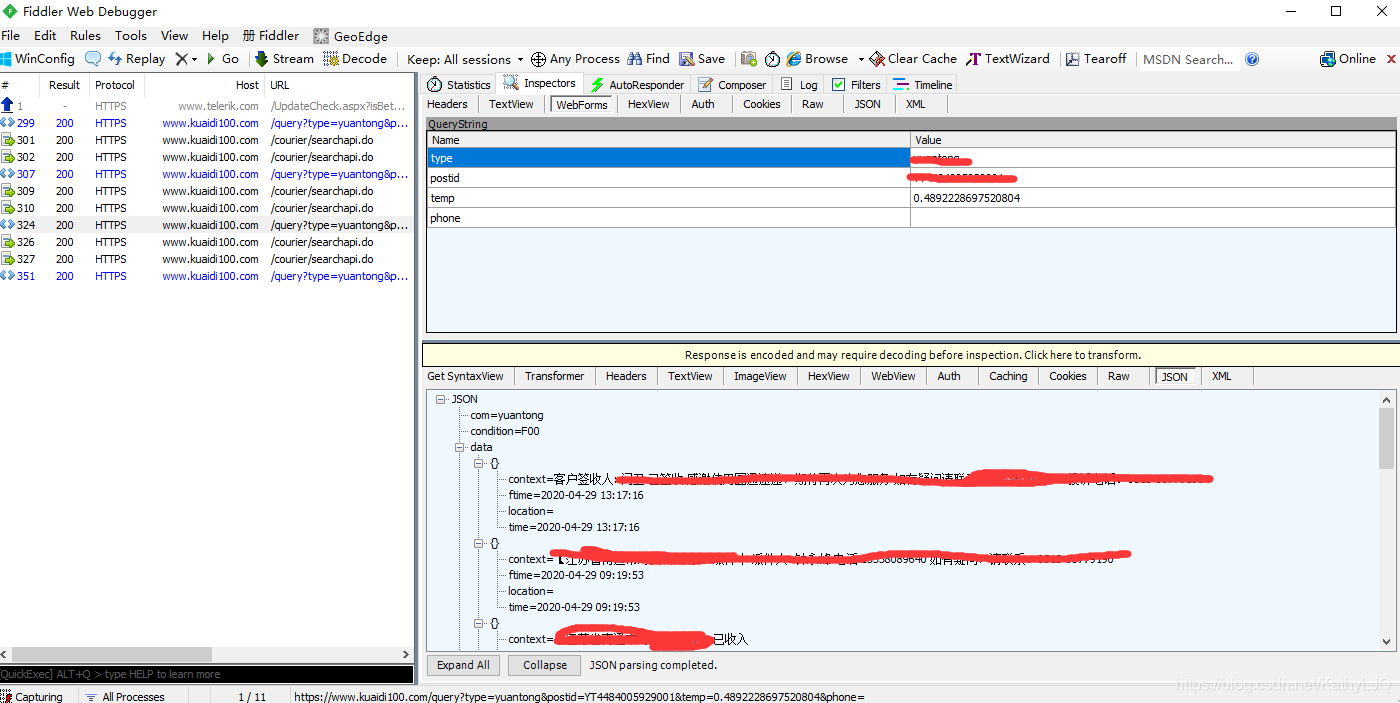Screen dimensions: 1400x703
Task: Toggle Decode in the toolbar
Action: tap(355, 59)
